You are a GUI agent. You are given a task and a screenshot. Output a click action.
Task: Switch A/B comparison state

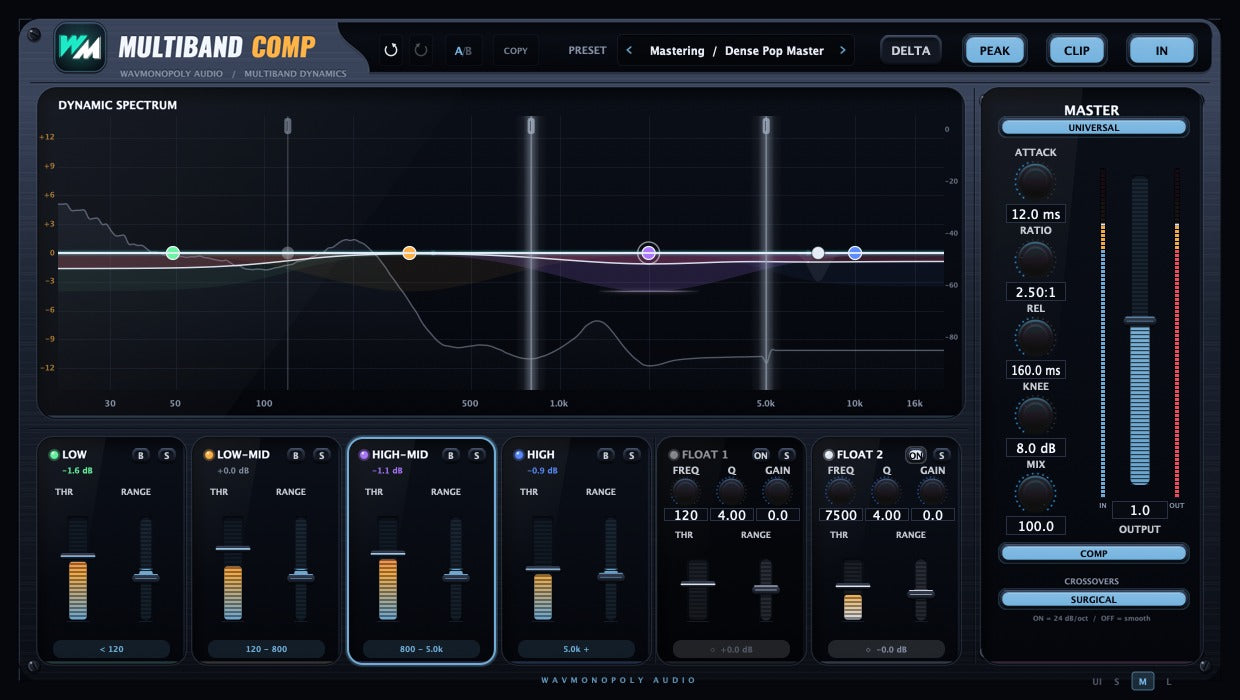coord(463,50)
